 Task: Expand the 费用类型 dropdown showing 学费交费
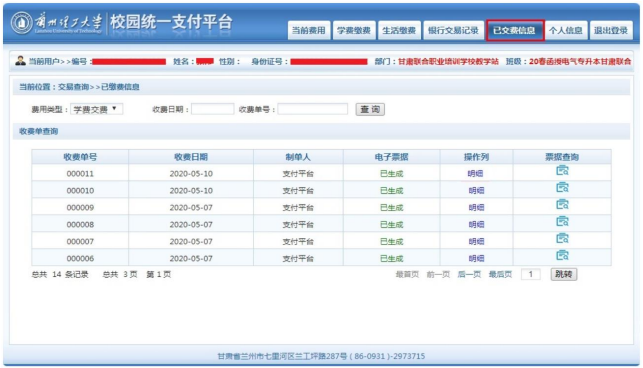(96, 109)
